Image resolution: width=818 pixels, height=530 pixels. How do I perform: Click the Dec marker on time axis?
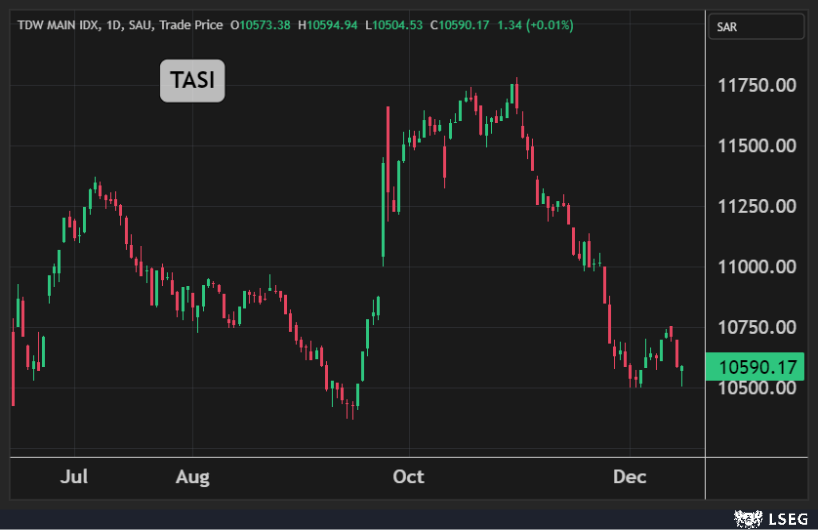[x=629, y=477]
